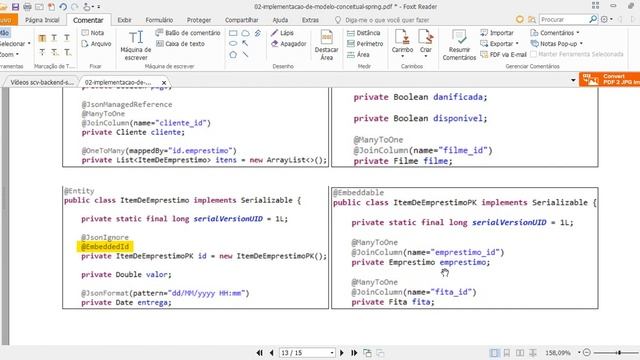The height and width of the screenshot is (360, 640).
Task: Select the Lápis pencil tool
Action: (x=282, y=33)
